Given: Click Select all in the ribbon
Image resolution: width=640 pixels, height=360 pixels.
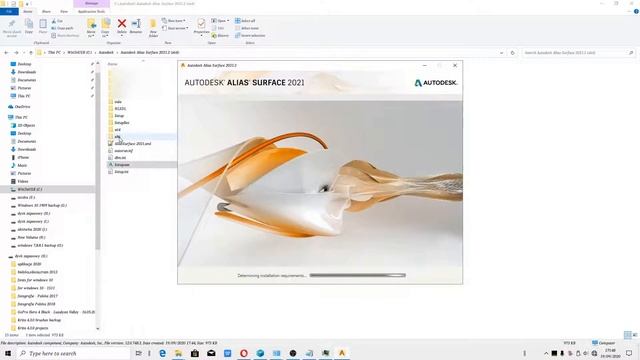Looking at the screenshot, I should point(245,20).
